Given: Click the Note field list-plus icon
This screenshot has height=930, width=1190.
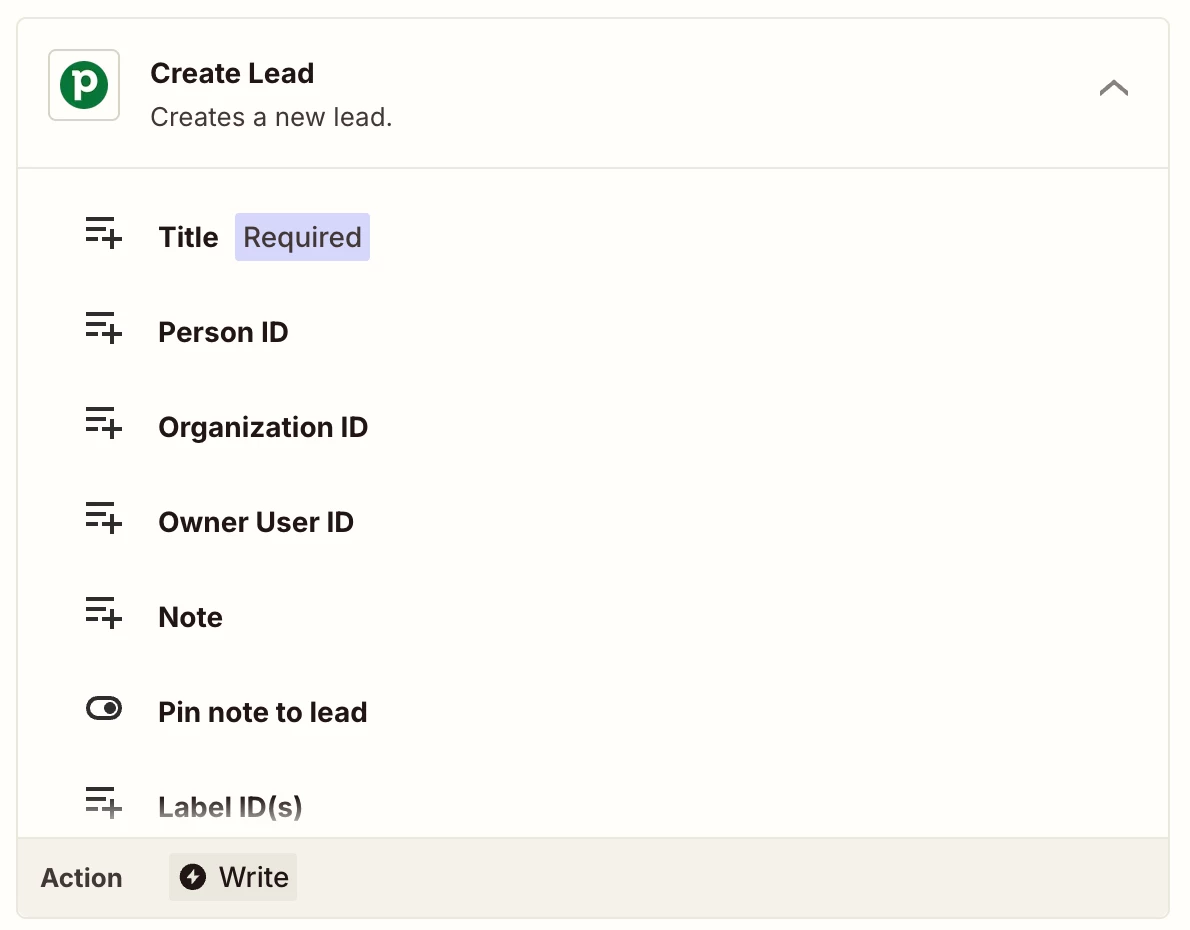Looking at the screenshot, I should click(103, 613).
